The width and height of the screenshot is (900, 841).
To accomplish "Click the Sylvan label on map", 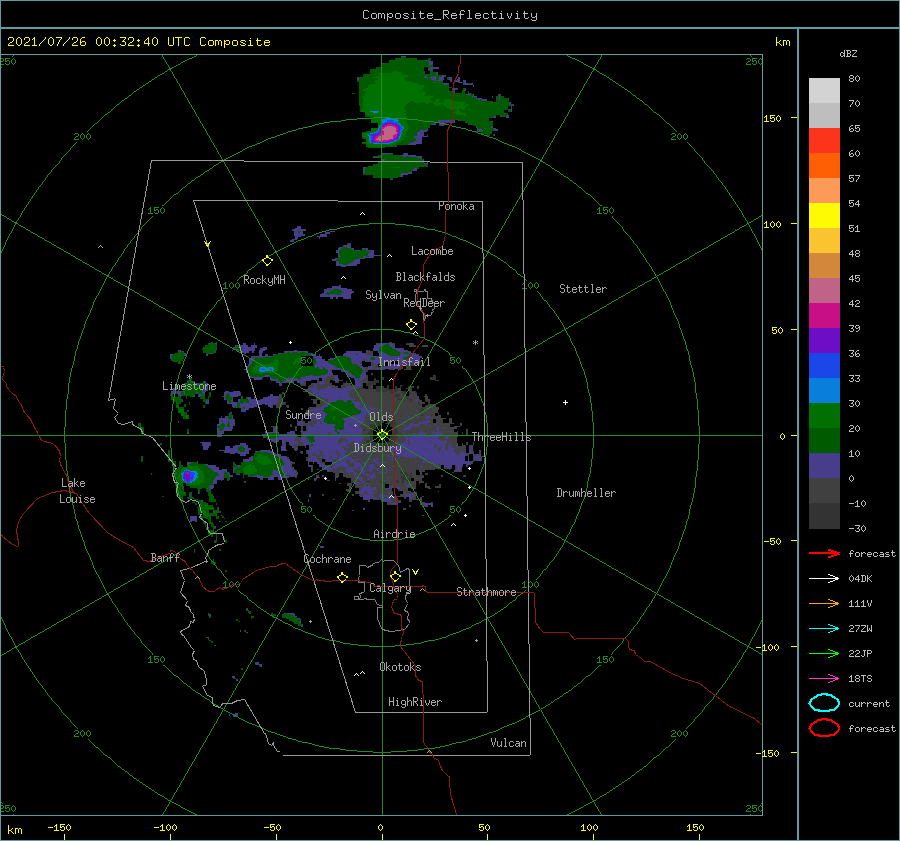I will 383,295.
